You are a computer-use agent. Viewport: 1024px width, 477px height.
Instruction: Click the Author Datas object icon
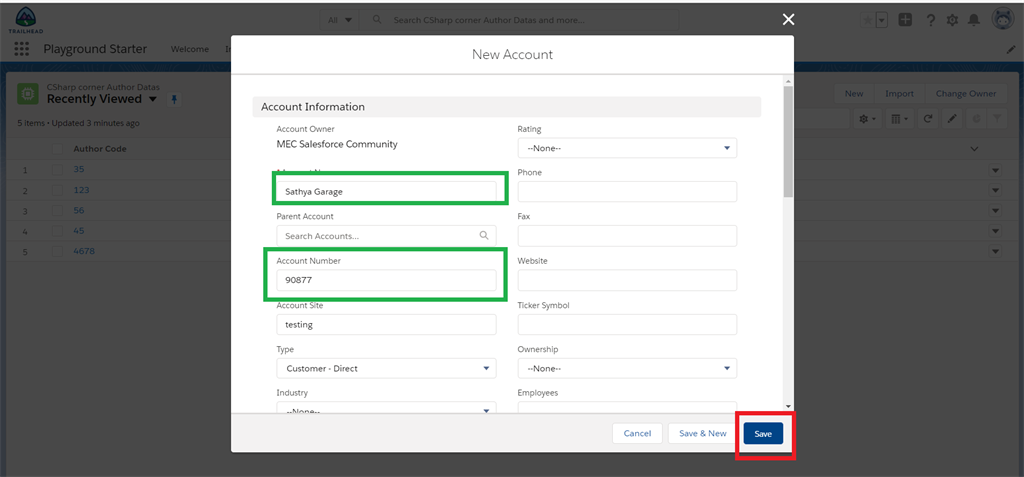(x=28, y=93)
